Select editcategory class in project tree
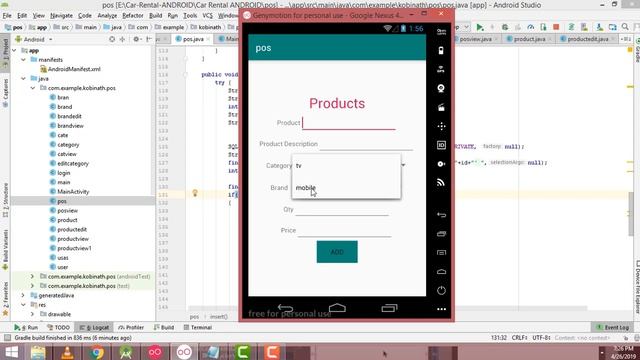 pyautogui.click(x=73, y=163)
